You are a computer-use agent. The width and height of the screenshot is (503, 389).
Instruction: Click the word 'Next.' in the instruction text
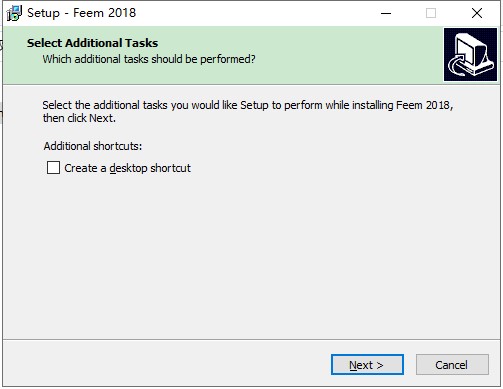(102, 118)
